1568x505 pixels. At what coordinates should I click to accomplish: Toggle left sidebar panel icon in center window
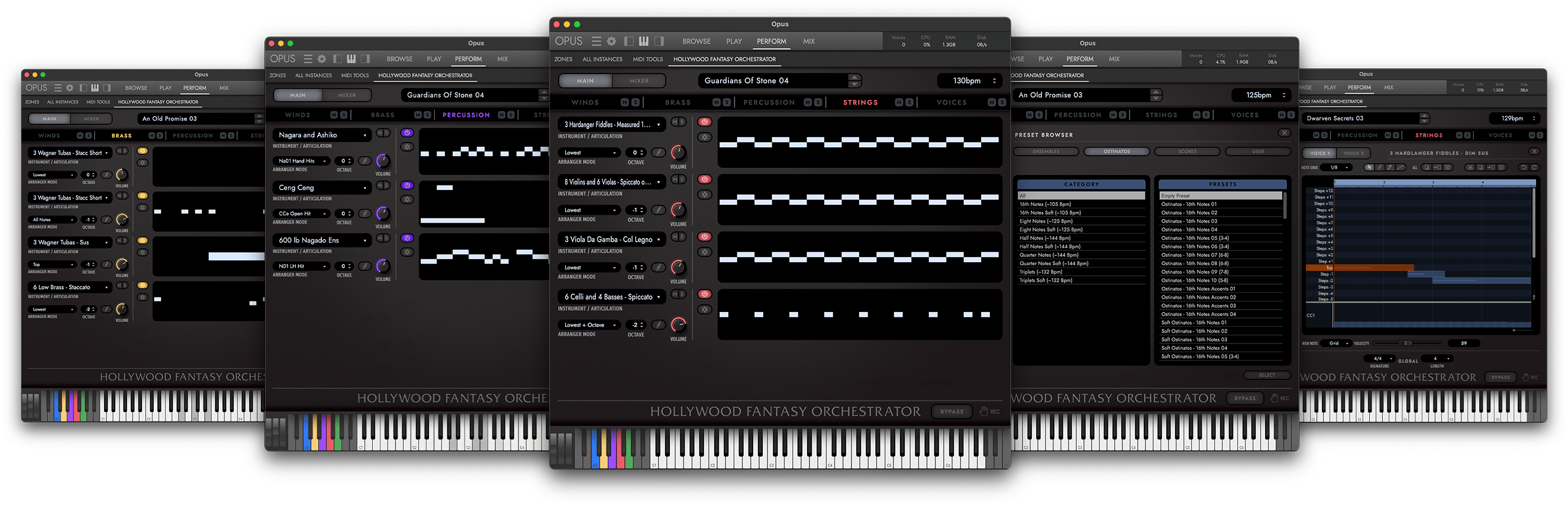(629, 41)
